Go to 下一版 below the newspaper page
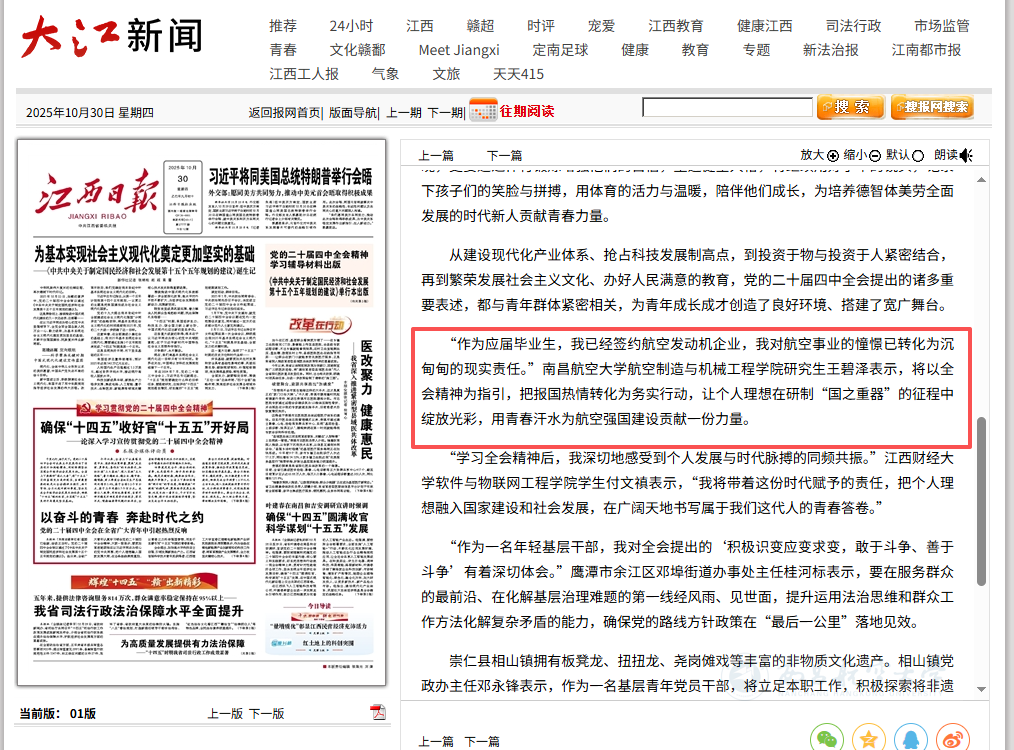Viewport: 1014px width, 750px height. click(267, 713)
